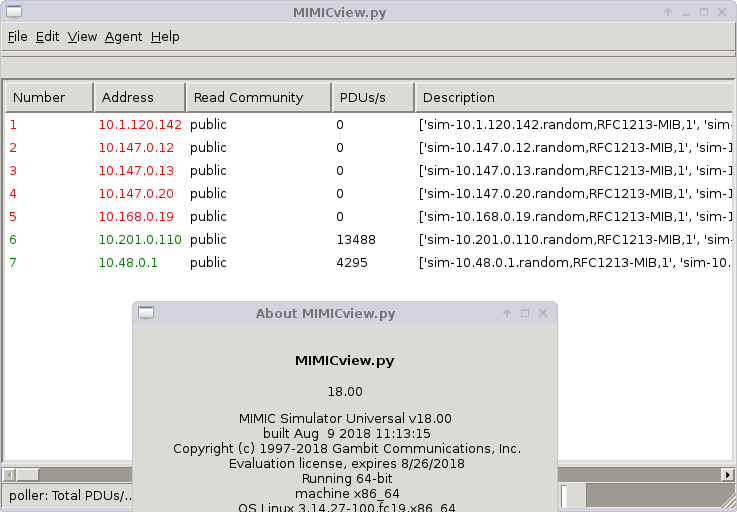Click the version number 18.00 in About
The image size is (737, 512).
[345, 392]
